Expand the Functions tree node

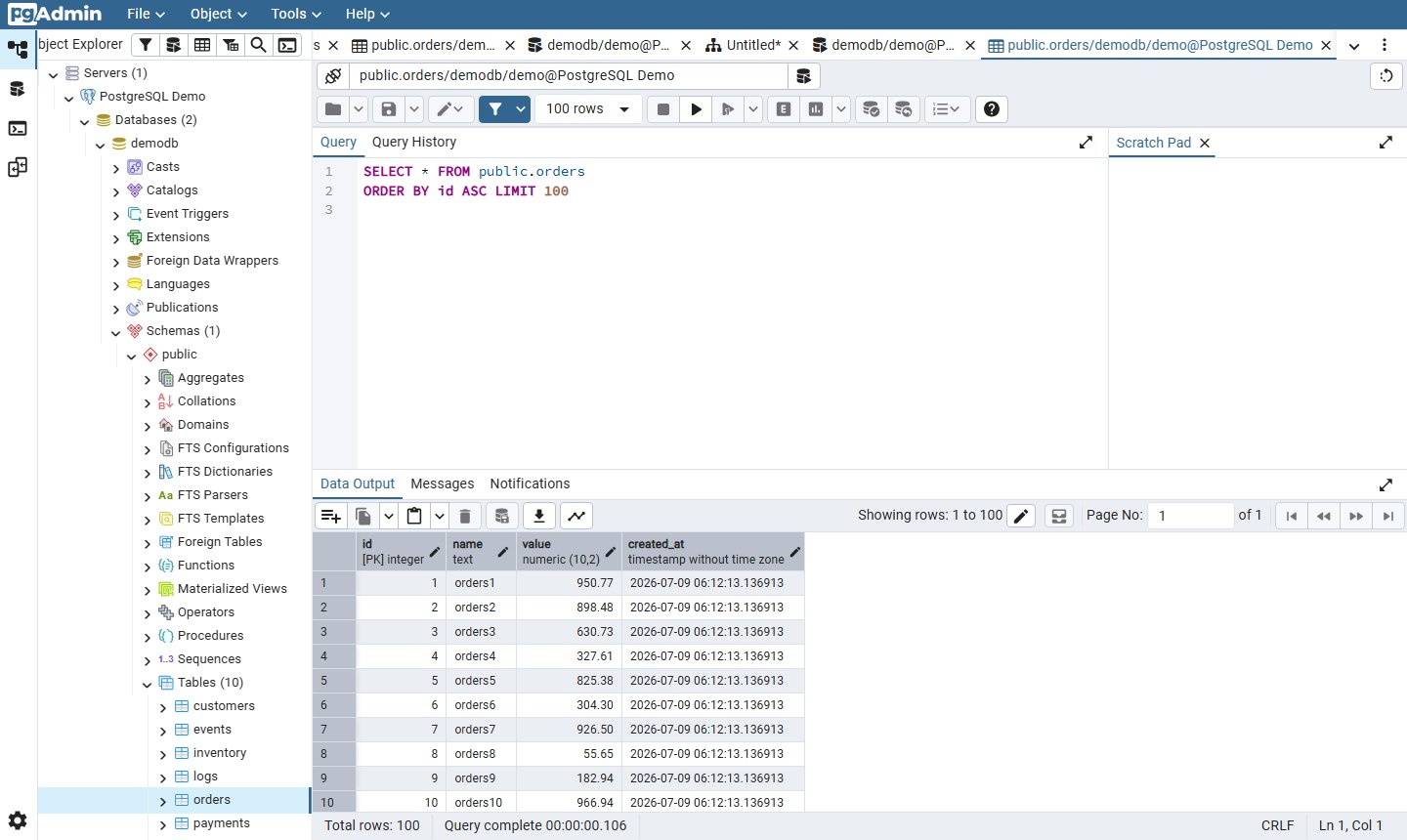(148, 566)
